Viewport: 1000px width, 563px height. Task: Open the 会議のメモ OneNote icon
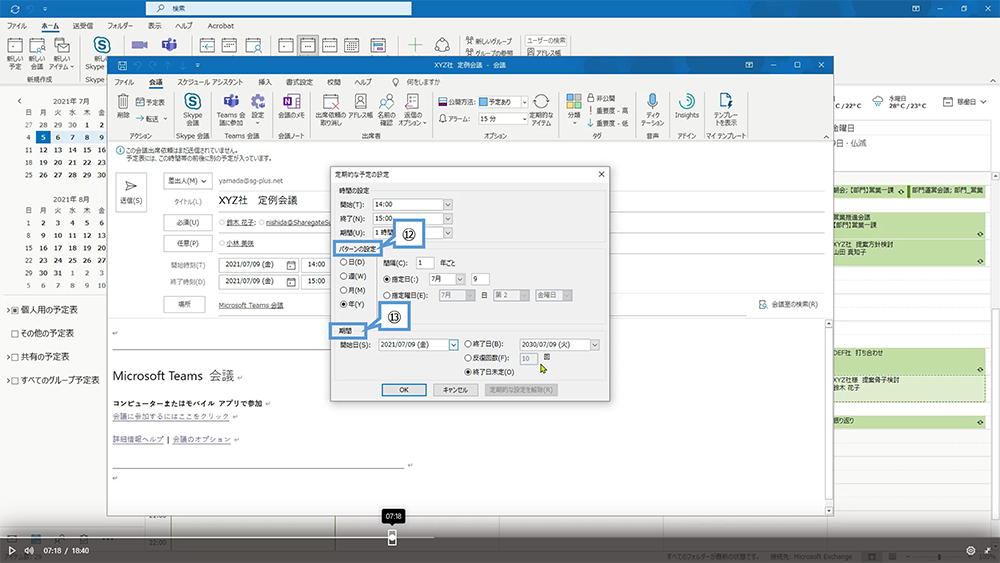pos(292,103)
